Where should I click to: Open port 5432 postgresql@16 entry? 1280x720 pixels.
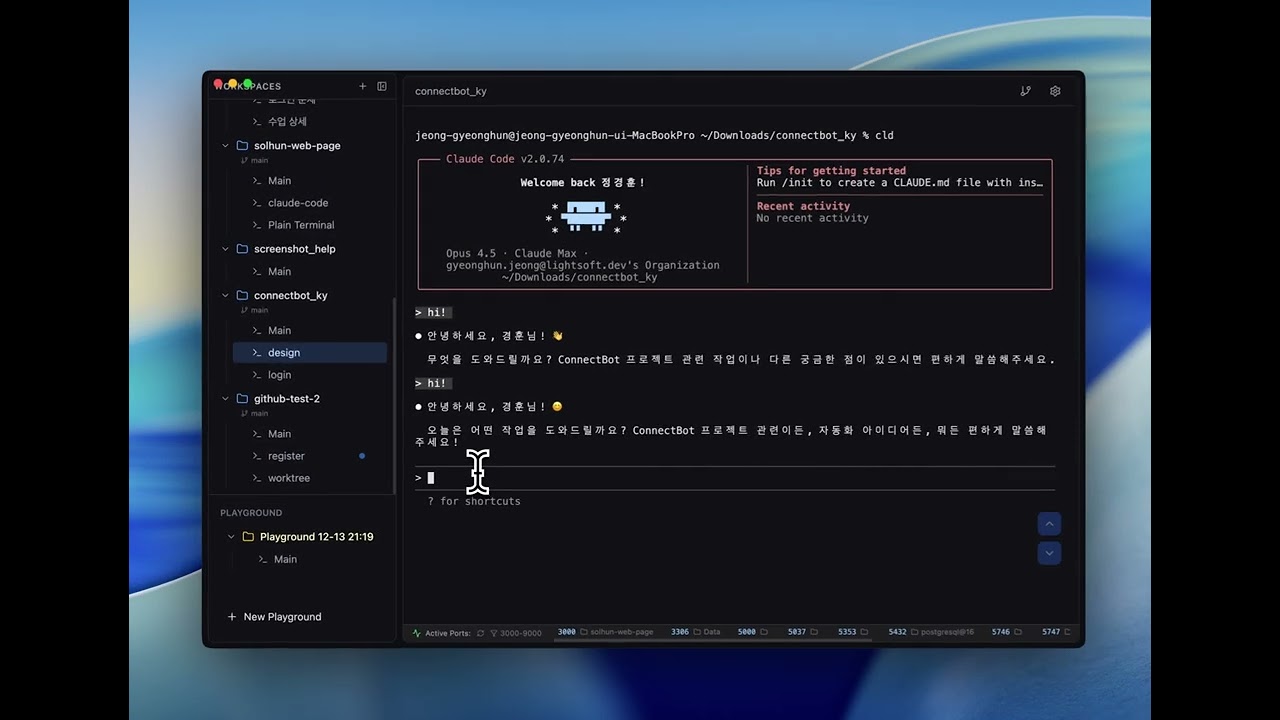931,632
